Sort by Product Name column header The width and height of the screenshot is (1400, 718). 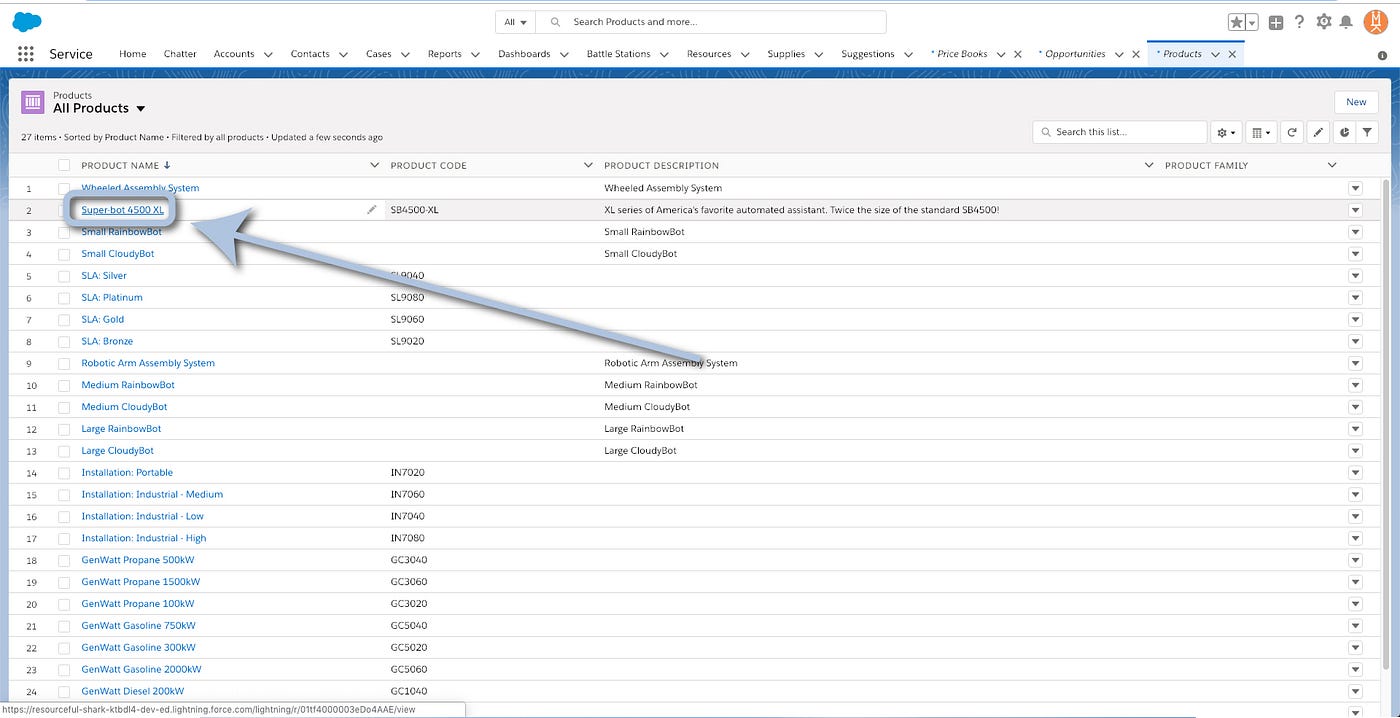tap(120, 165)
